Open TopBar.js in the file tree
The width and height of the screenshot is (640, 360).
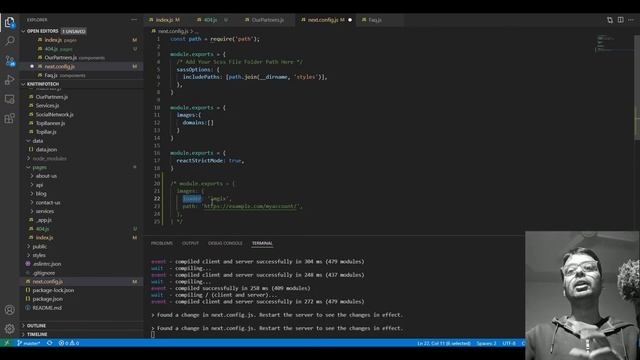(x=82, y=132)
